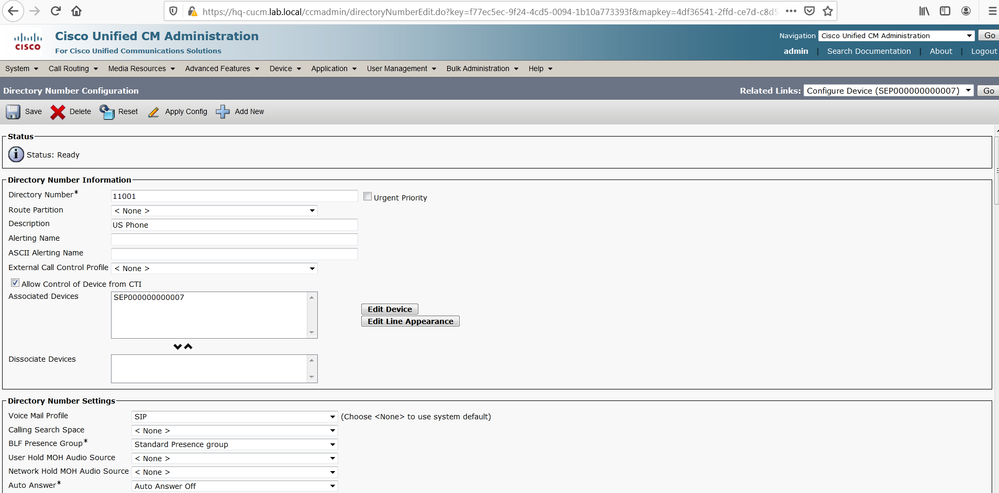
Task: Open the BLF Presence Group dropdown
Action: (x=234, y=445)
